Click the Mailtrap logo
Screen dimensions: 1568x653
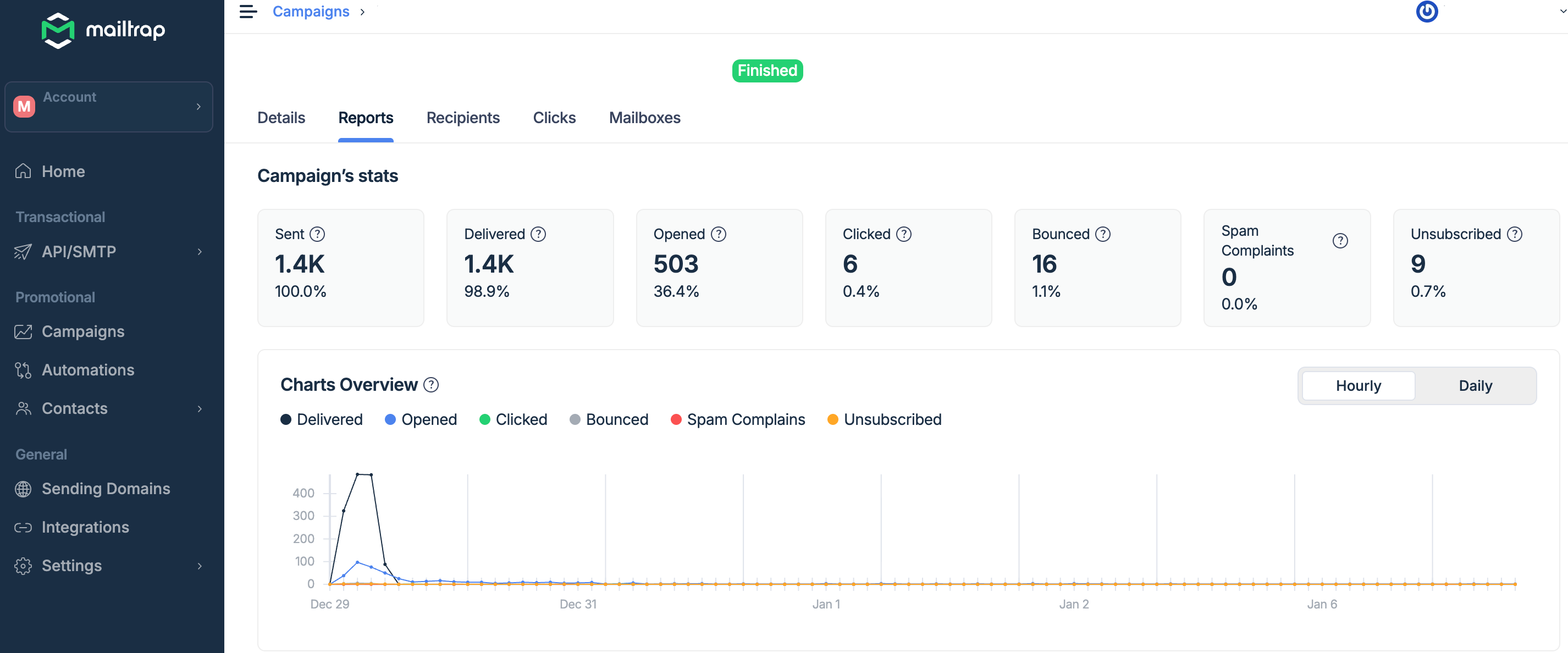103,30
